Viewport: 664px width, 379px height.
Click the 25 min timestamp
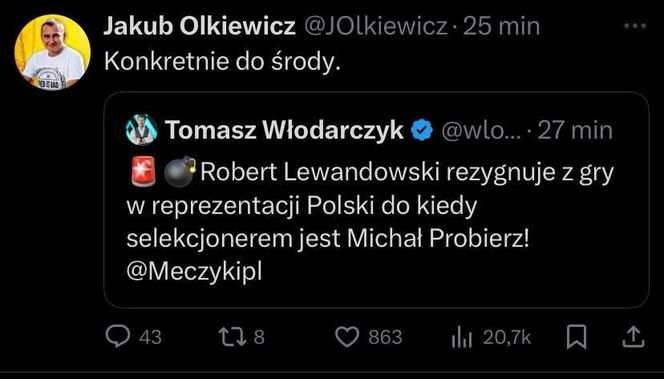(x=501, y=27)
